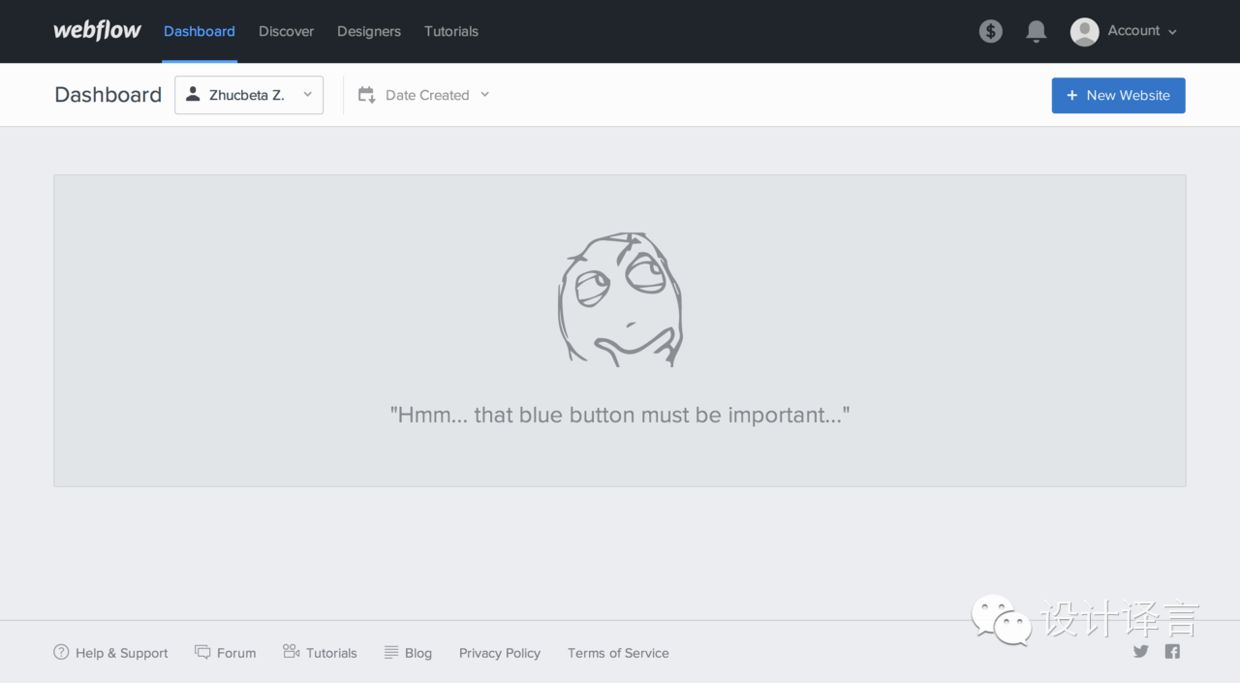Switch to the Discover tab

(286, 31)
